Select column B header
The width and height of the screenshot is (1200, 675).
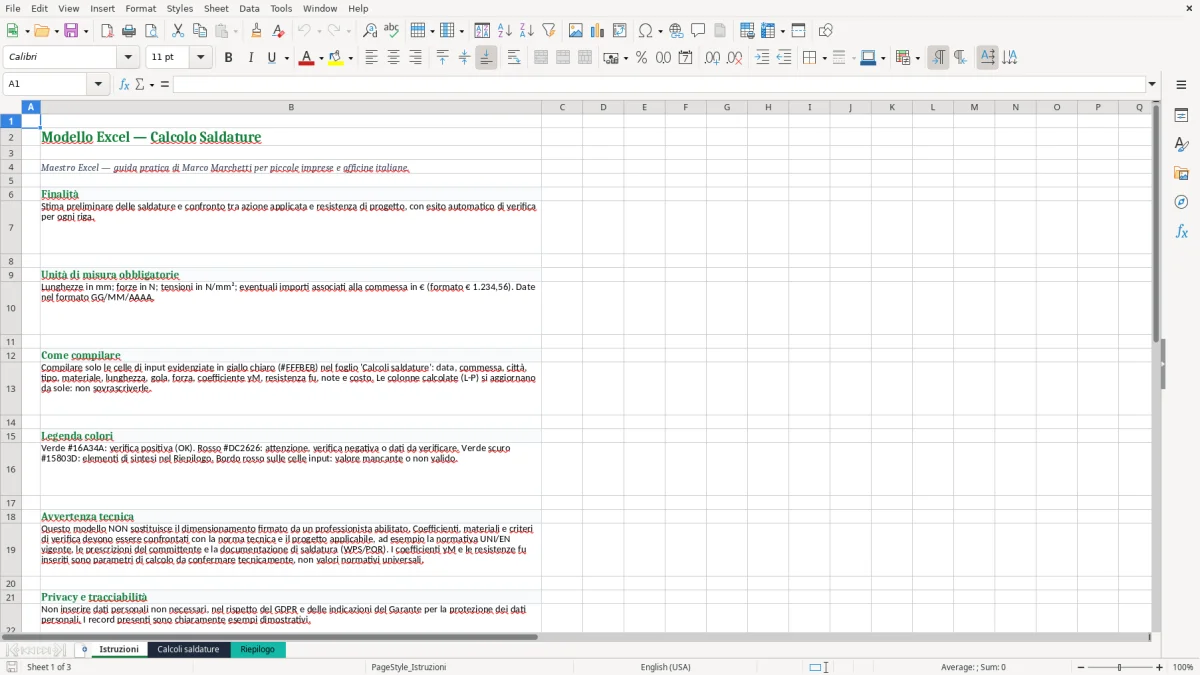(x=291, y=107)
